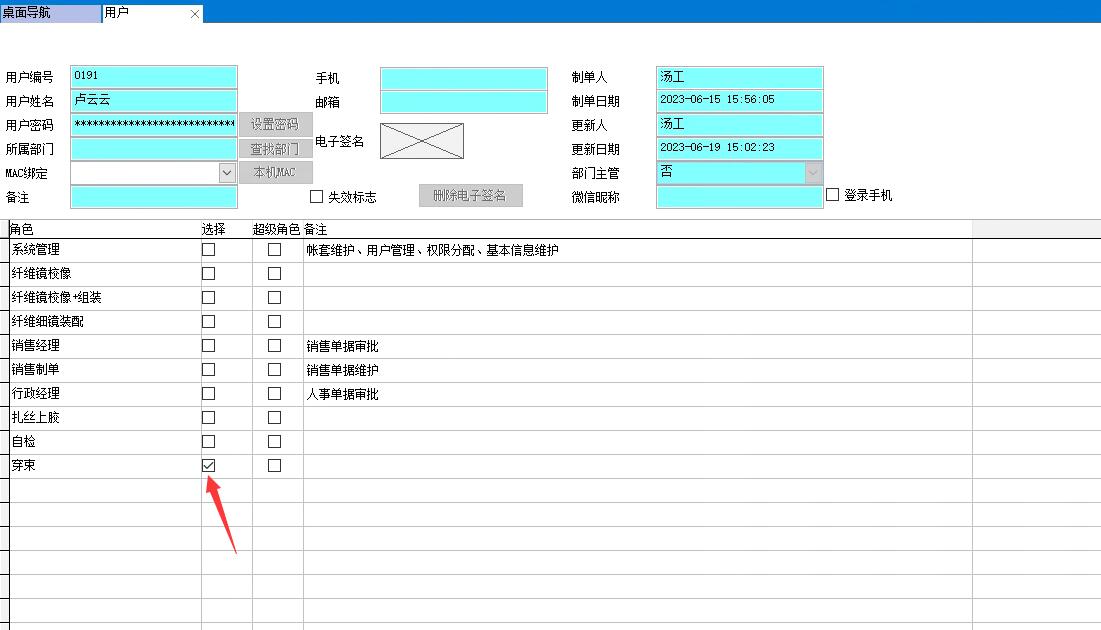Enable the 登录手机 checkbox

[832, 195]
